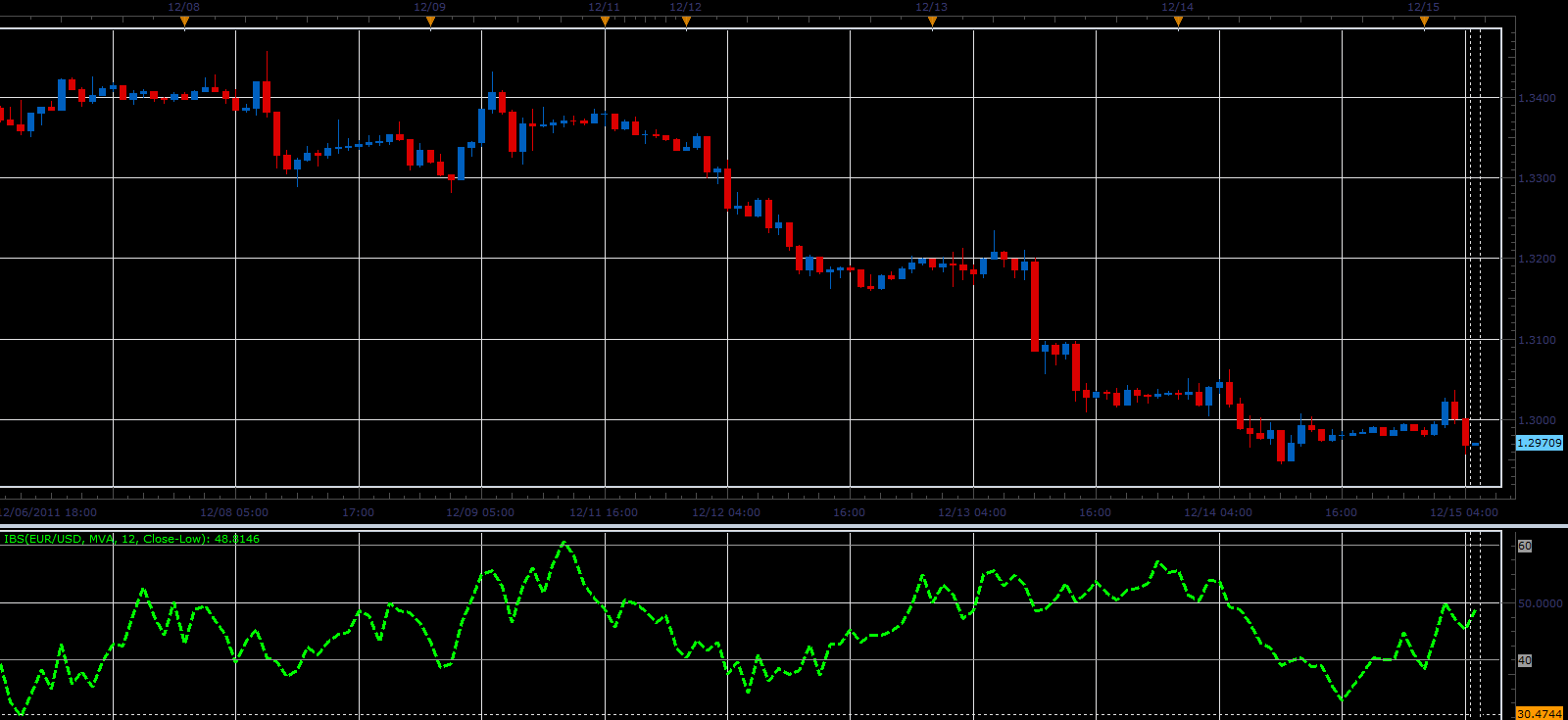Click the orange indicator value label 30.4744
This screenshot has width=1568, height=720.
pyautogui.click(x=1540, y=713)
